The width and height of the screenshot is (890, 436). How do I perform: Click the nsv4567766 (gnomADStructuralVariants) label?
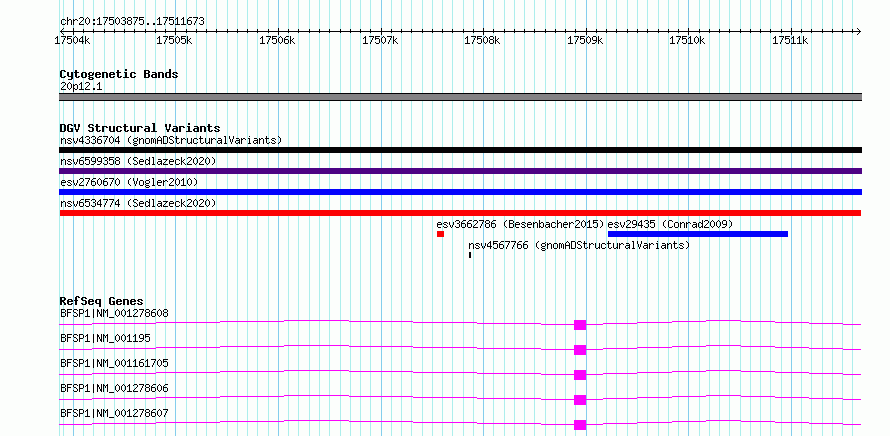point(579,246)
